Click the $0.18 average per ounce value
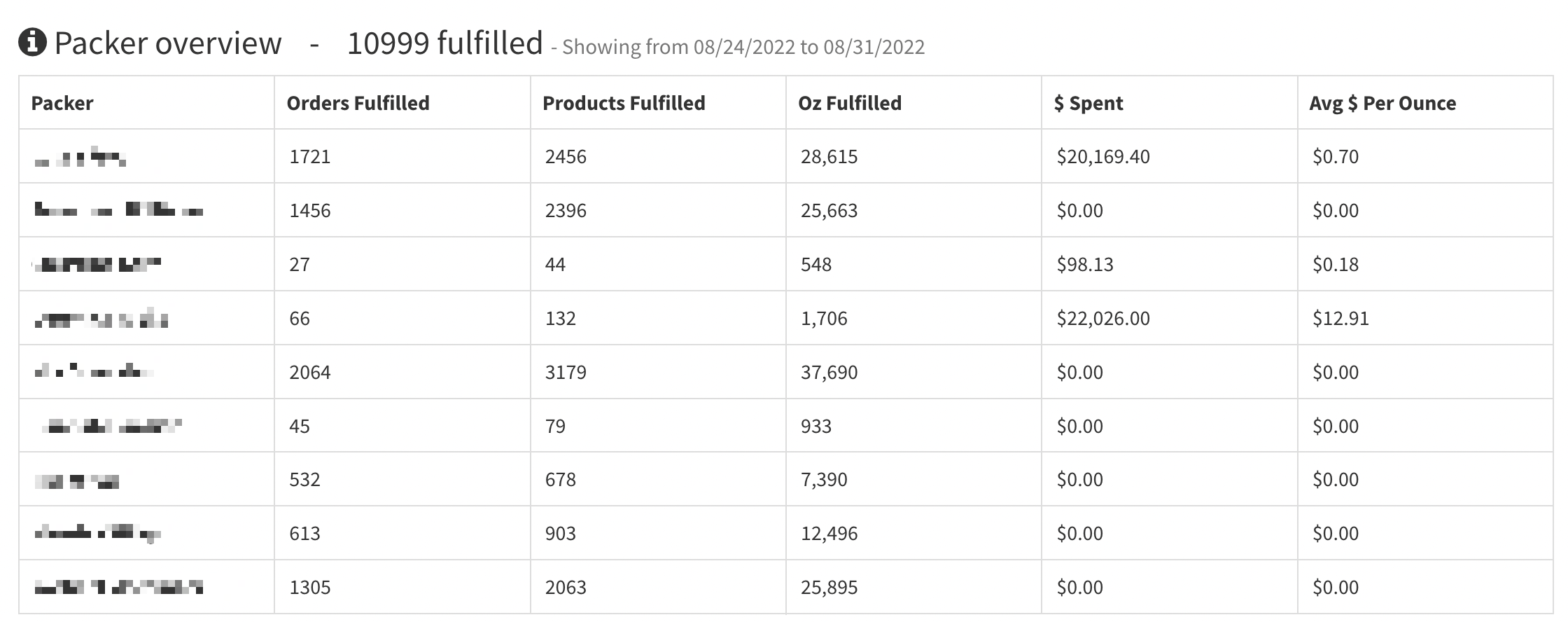The image size is (1568, 622). click(x=1336, y=265)
